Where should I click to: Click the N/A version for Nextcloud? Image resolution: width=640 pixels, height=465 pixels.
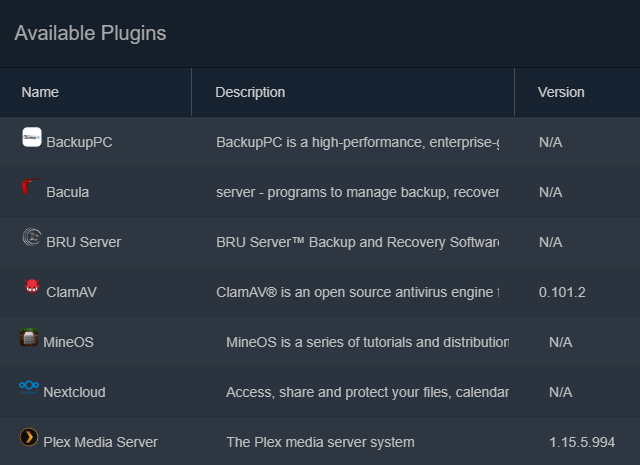coord(560,392)
